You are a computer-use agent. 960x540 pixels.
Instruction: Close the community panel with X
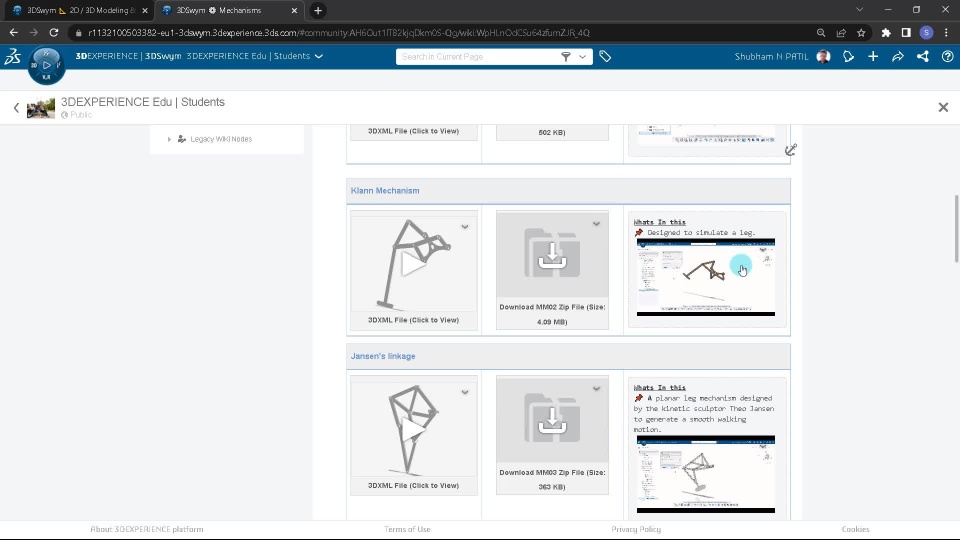[x=943, y=108]
